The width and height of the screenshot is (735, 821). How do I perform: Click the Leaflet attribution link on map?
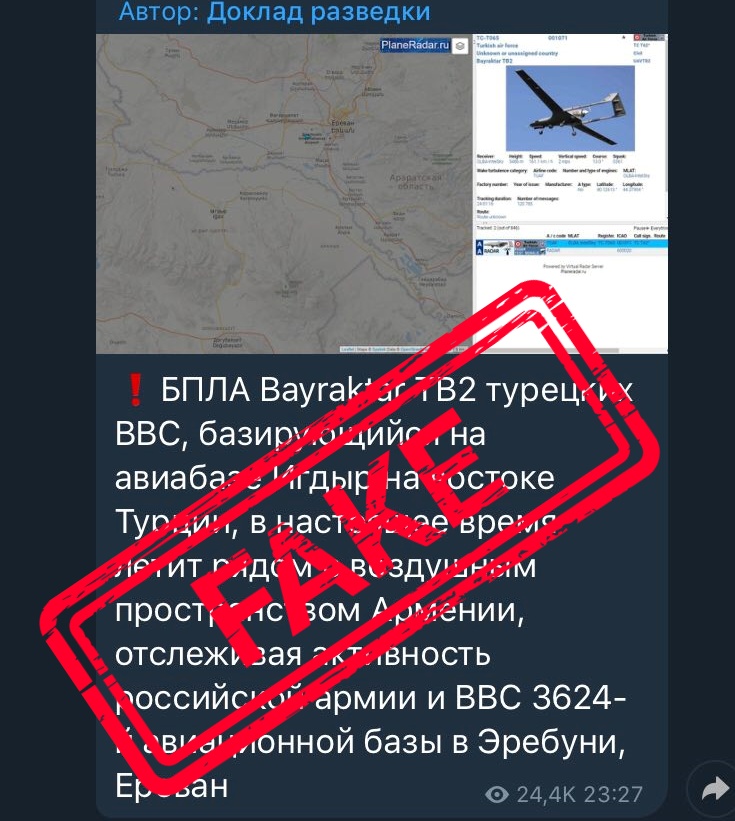coord(348,349)
